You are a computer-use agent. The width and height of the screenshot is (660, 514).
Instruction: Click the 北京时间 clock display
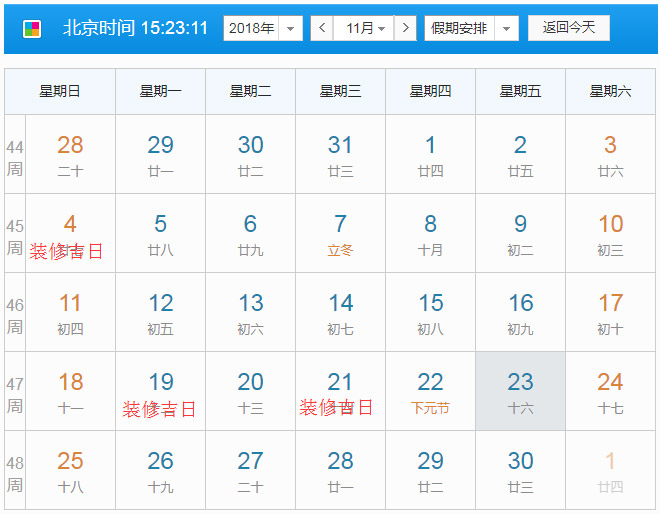point(135,28)
